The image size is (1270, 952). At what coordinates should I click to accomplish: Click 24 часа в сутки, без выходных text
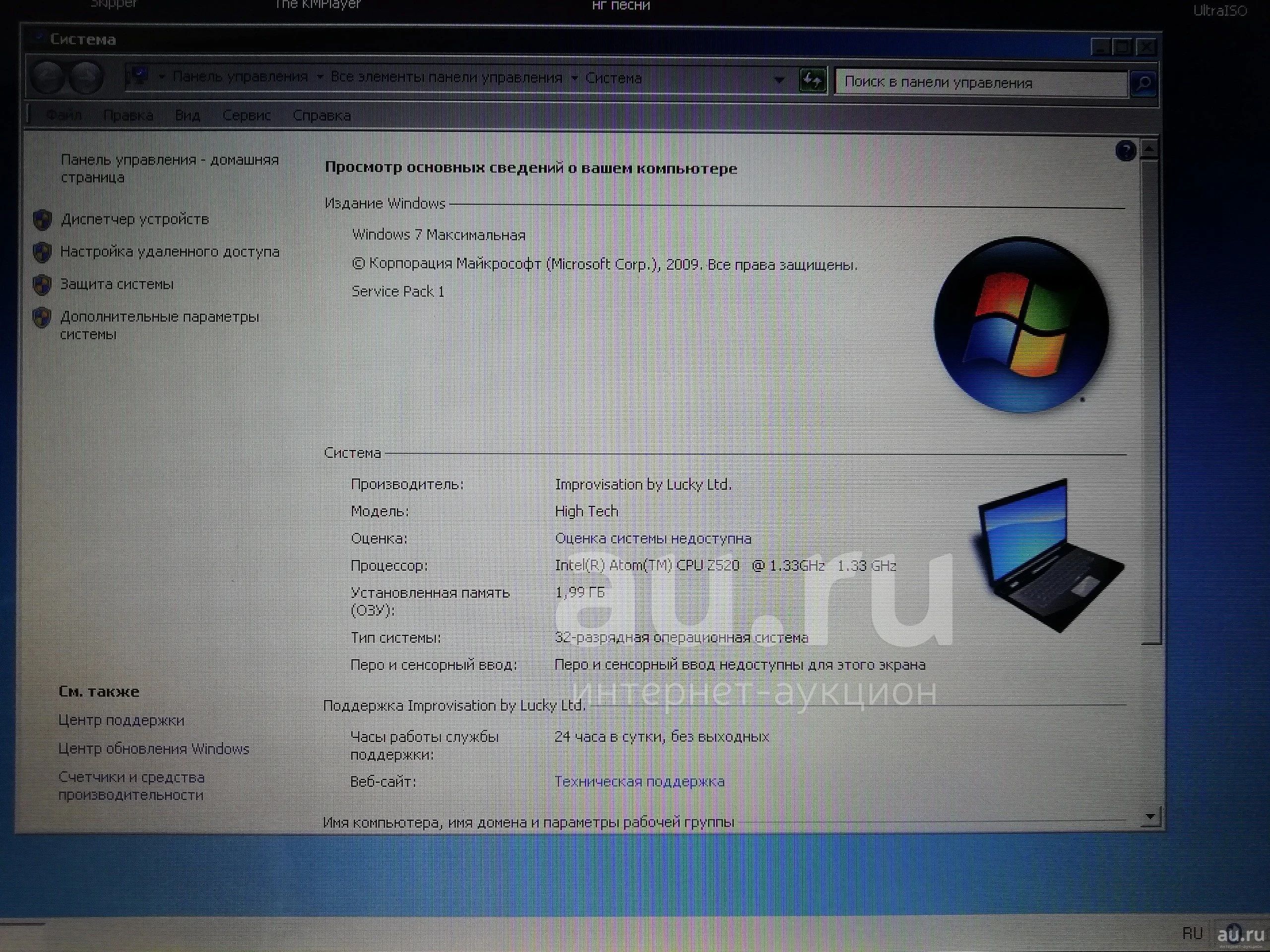(x=661, y=736)
